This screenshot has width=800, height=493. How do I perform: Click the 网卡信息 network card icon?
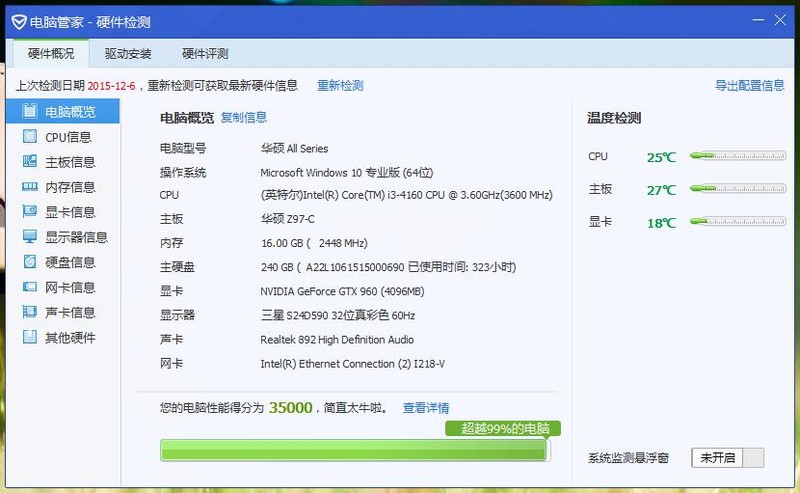30,286
